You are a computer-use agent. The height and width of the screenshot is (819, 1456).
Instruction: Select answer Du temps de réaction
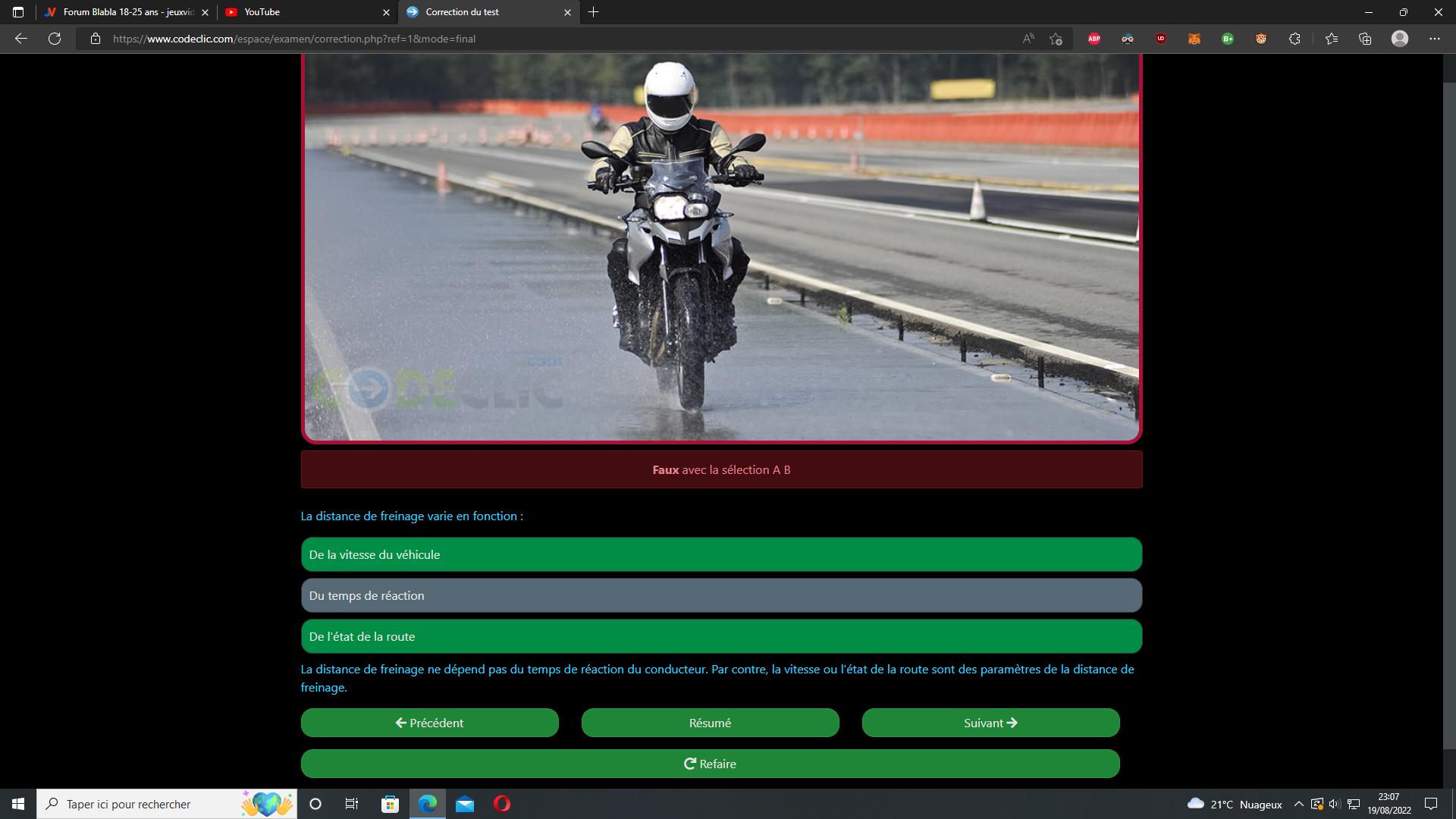click(720, 595)
